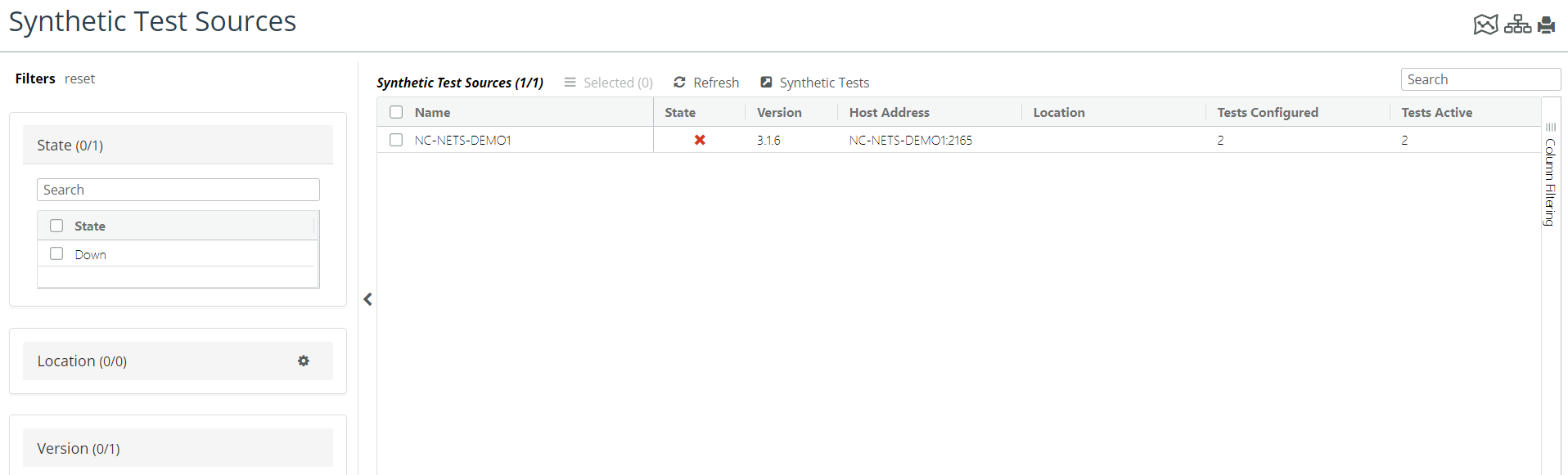Screen dimensions: 1568x475
Task: Click the table Search box at top right
Action: click(x=1480, y=79)
